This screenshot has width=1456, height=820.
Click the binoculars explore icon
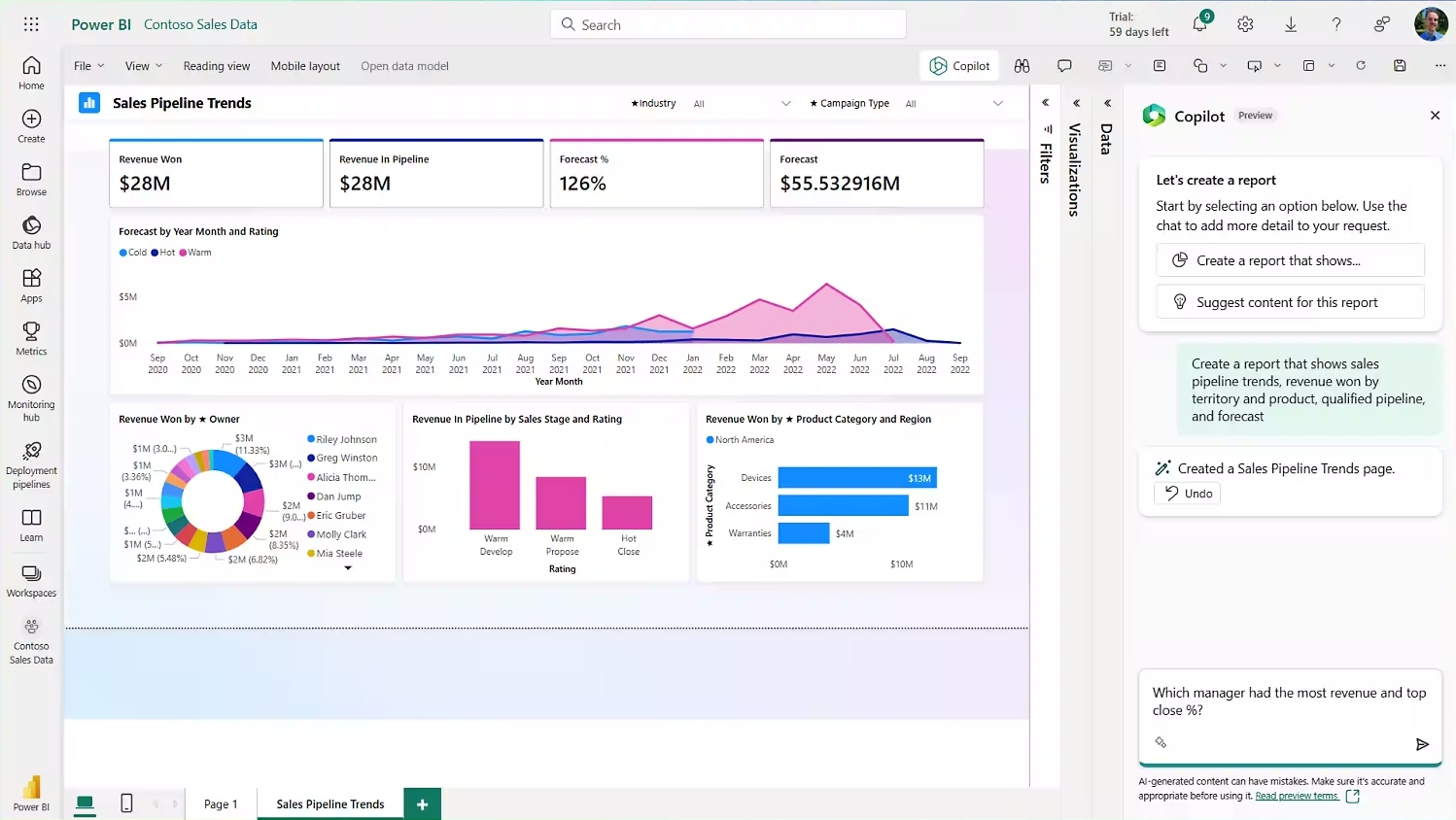point(1022,66)
